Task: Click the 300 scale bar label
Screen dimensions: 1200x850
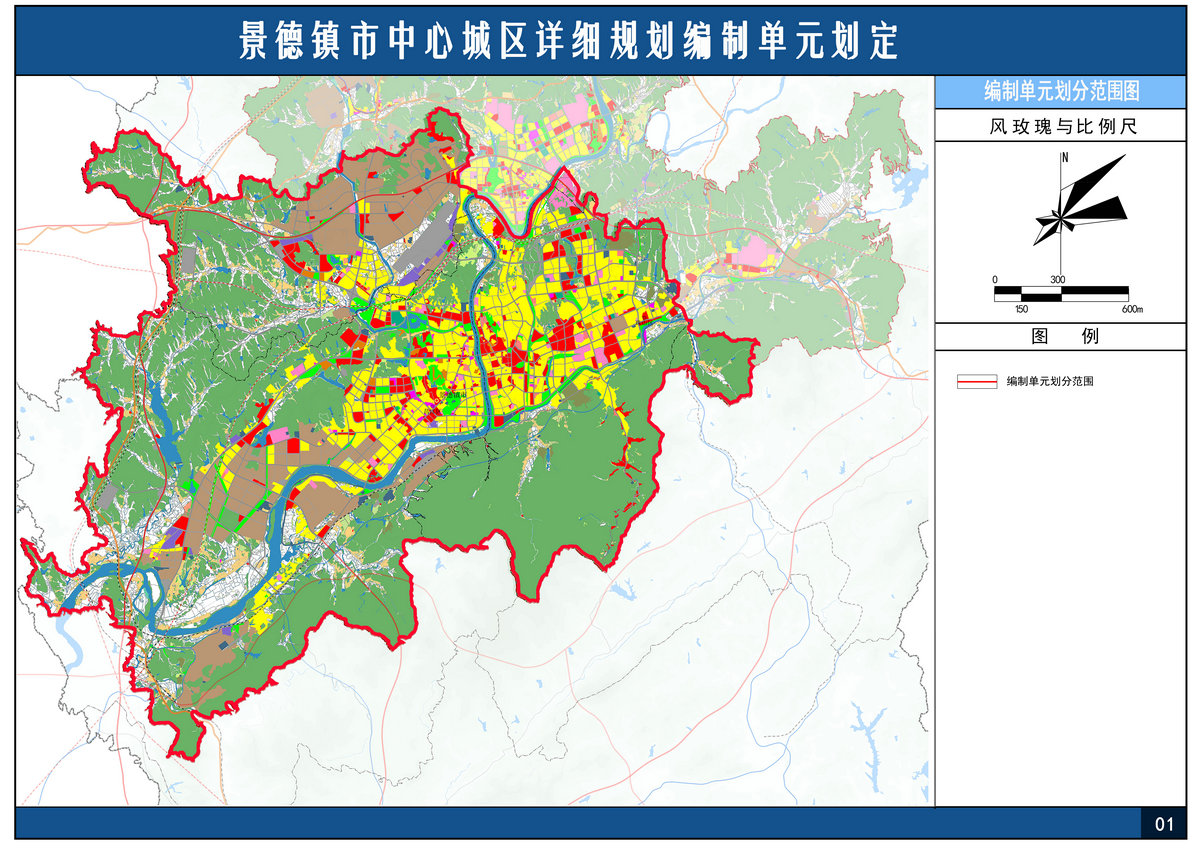Action: click(x=1057, y=279)
